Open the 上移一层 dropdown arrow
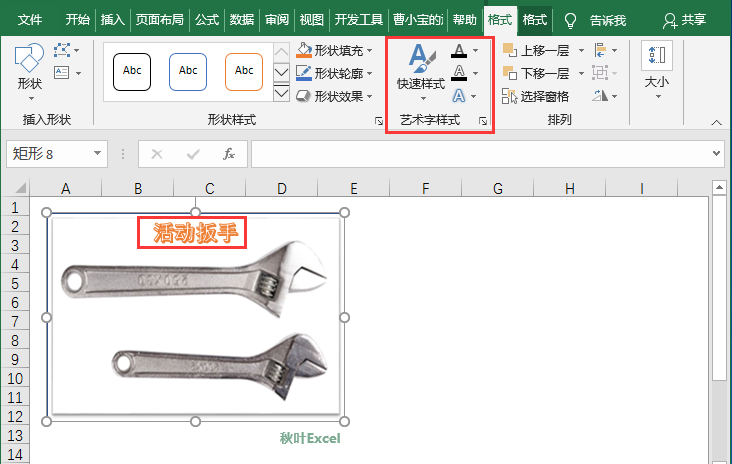 click(581, 50)
